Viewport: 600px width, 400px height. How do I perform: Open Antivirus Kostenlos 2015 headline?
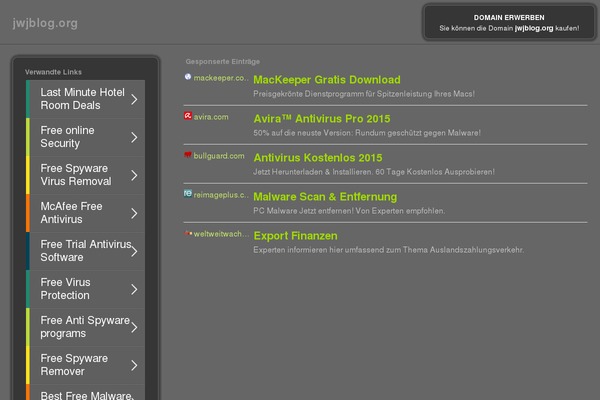[318, 158]
